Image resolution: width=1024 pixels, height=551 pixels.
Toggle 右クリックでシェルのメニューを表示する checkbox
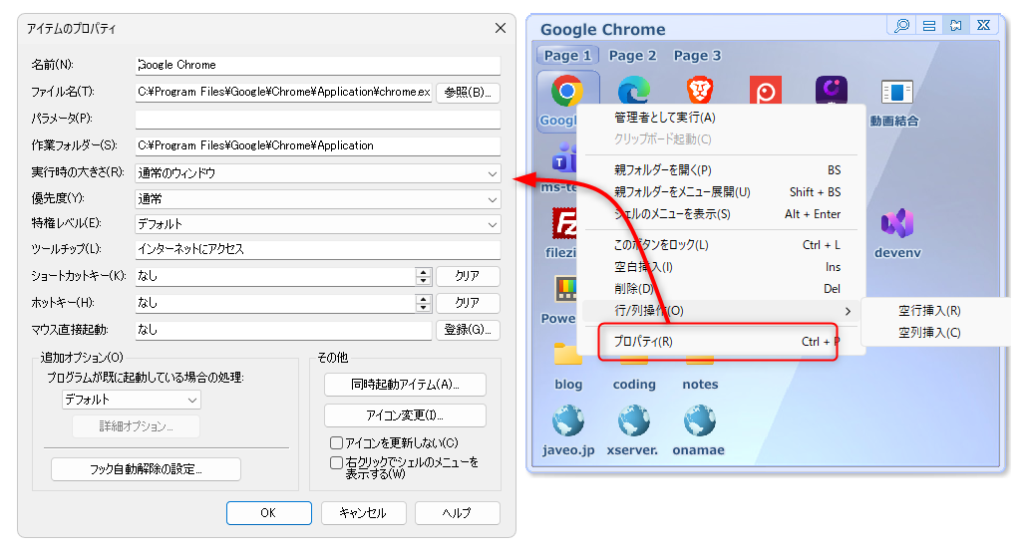click(336, 463)
